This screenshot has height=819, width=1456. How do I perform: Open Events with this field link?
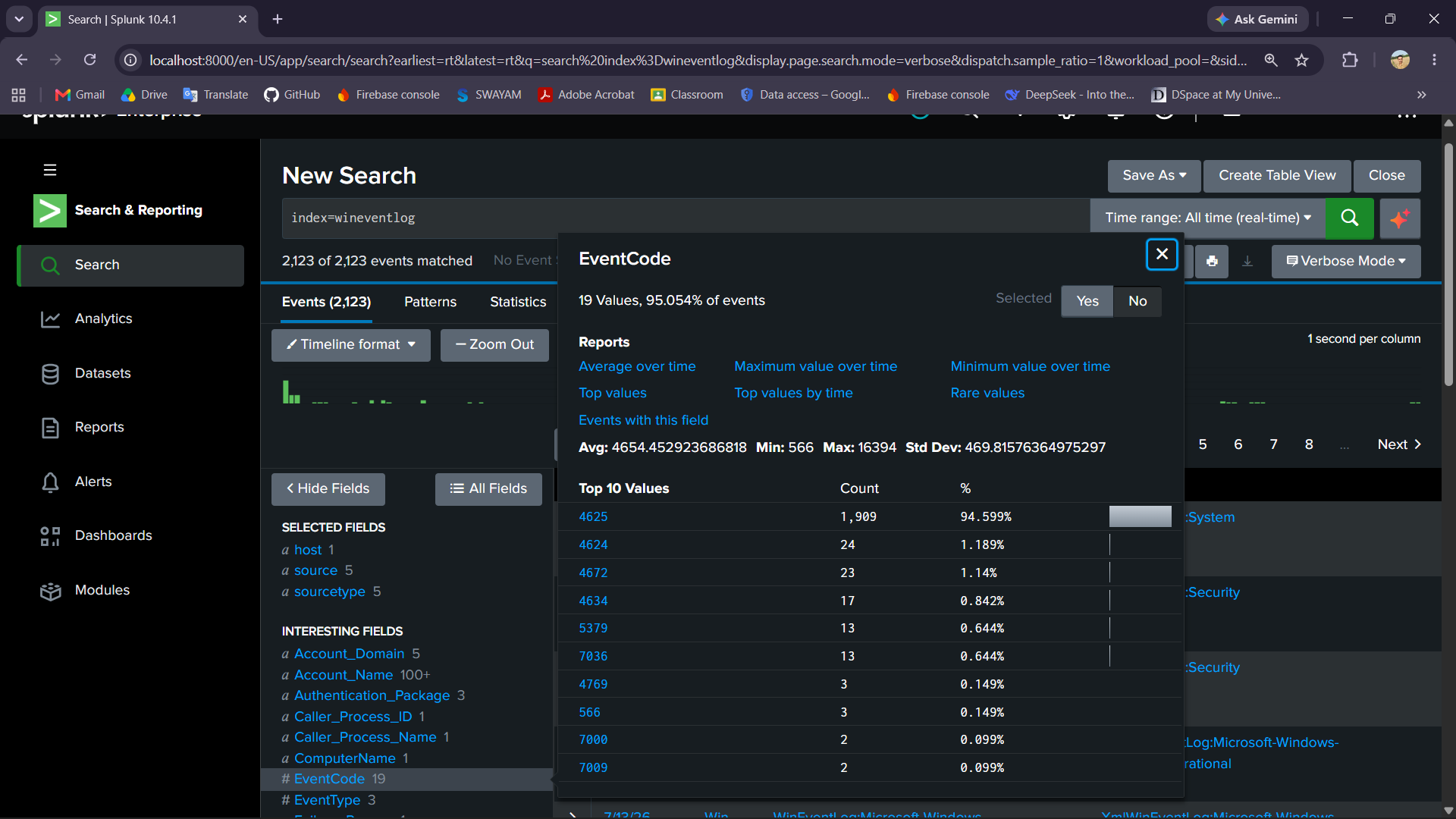pos(643,420)
